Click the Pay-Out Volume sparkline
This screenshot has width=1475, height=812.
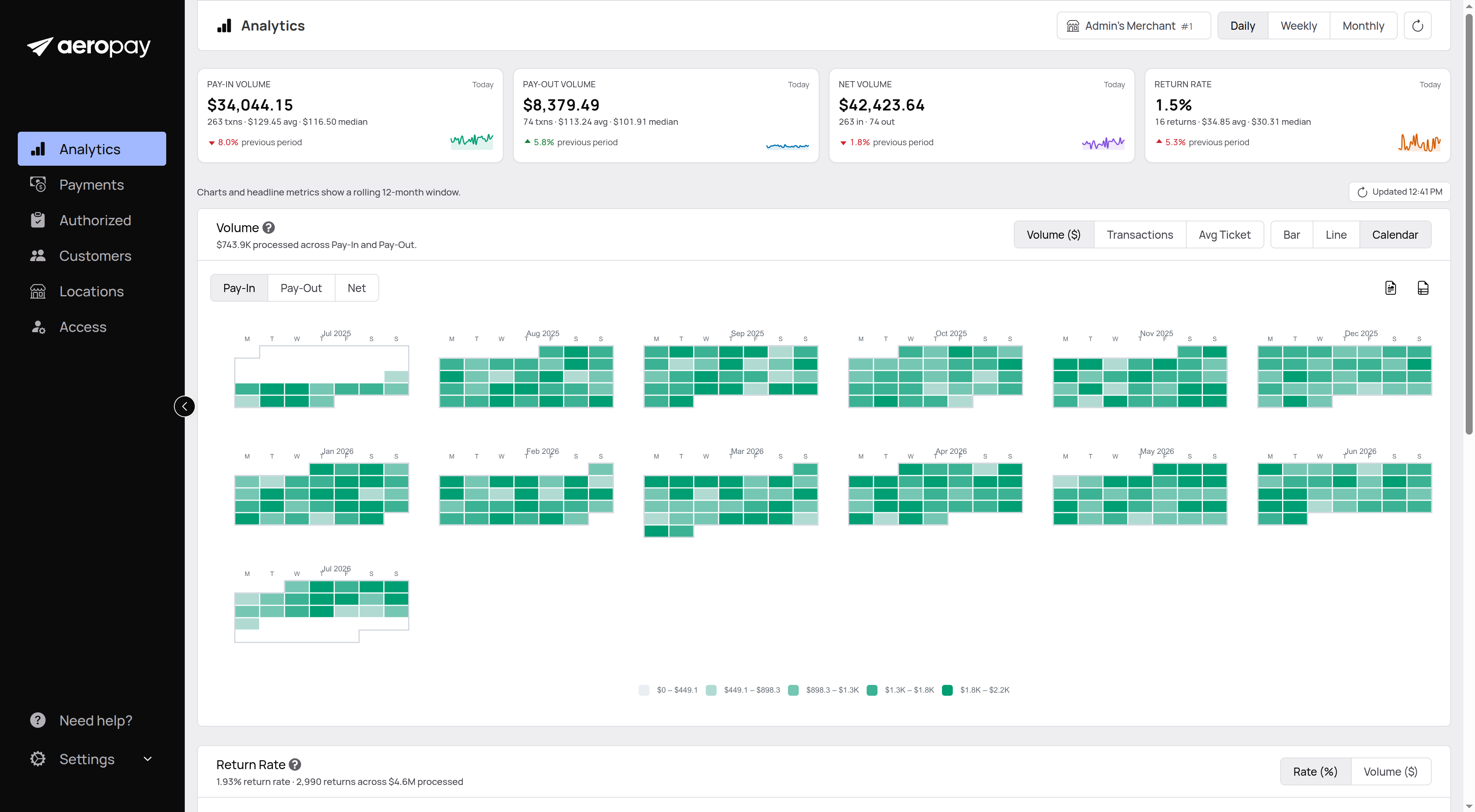pyautogui.click(x=787, y=146)
